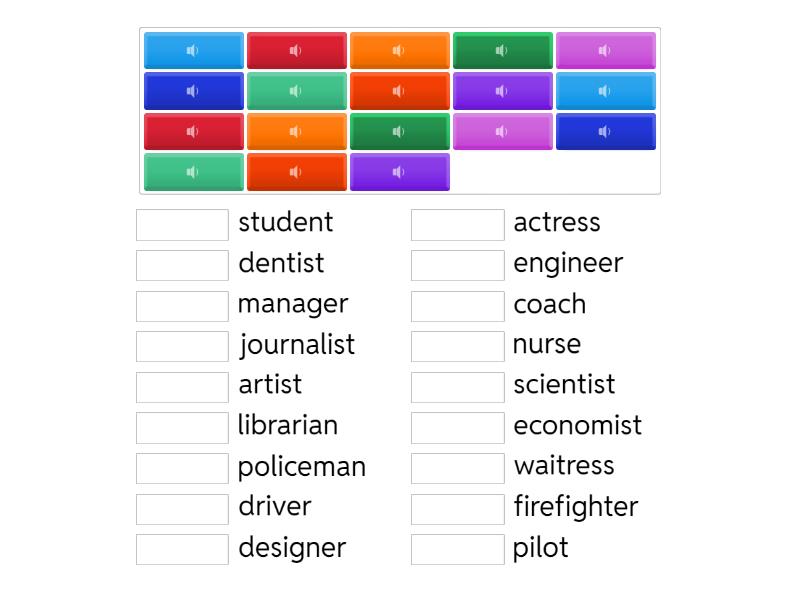Select the empty box next to dentist

coord(182,265)
